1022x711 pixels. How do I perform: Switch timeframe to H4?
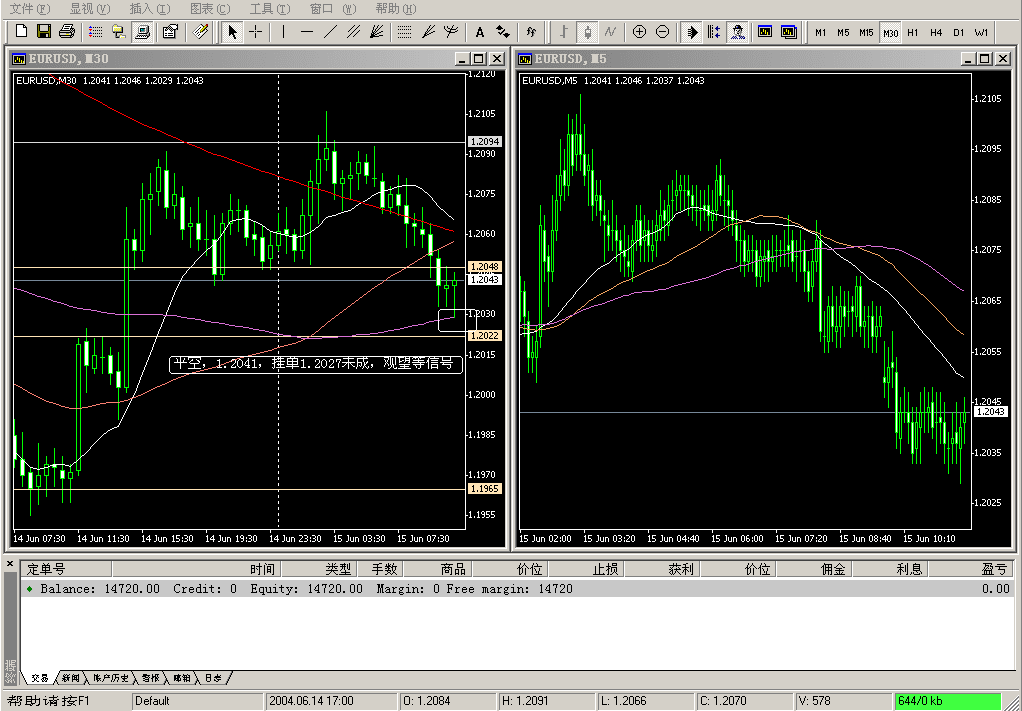pos(936,32)
